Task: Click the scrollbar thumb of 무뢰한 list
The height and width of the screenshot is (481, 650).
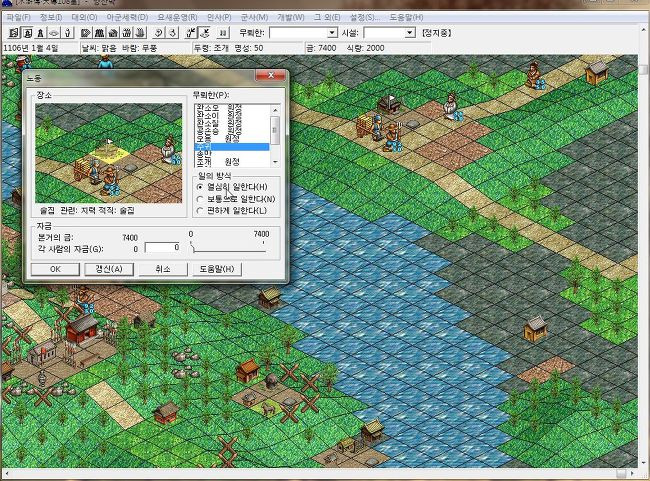Action: pyautogui.click(x=274, y=130)
